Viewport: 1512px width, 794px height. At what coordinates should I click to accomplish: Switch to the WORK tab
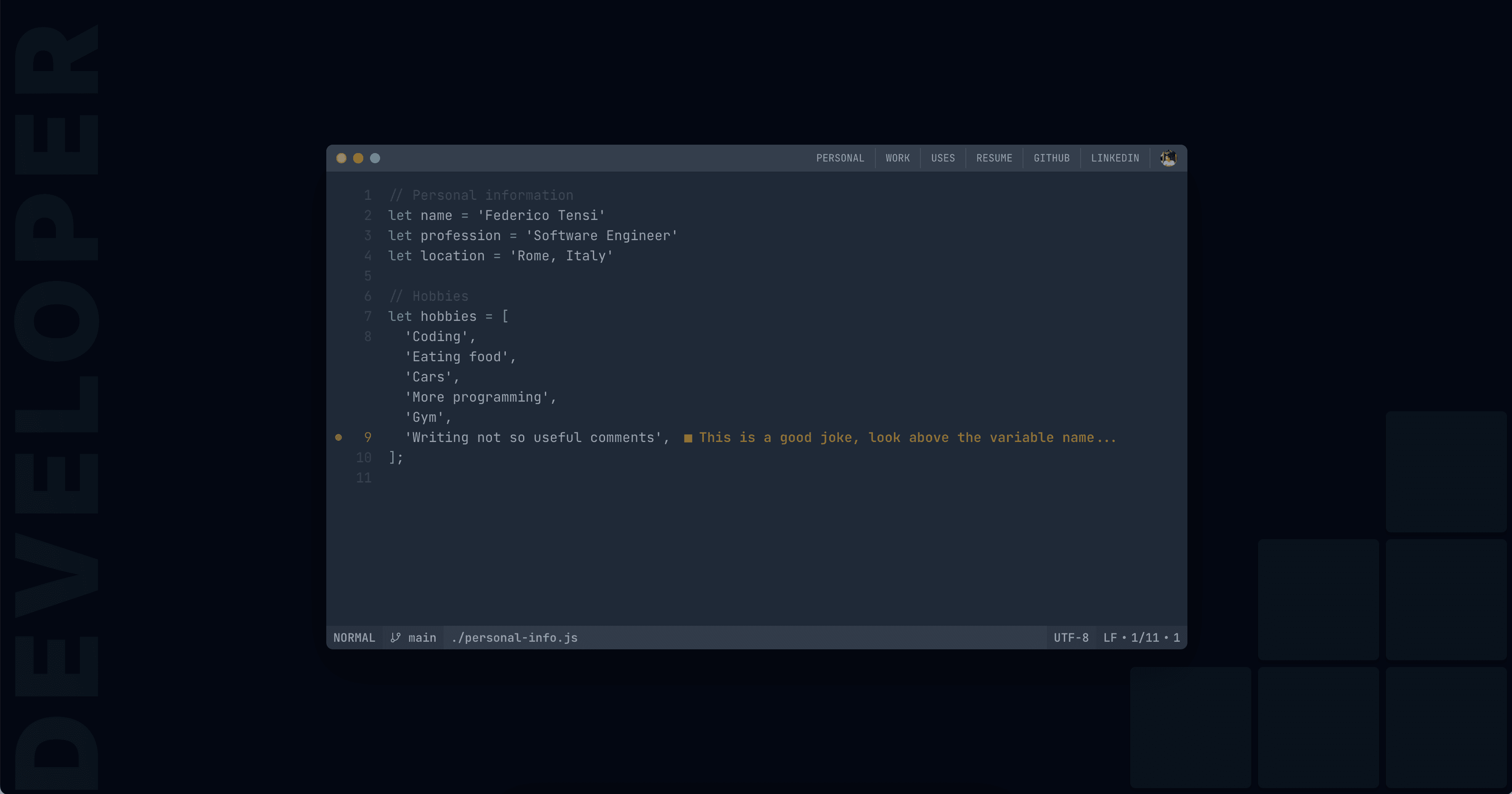tap(897, 157)
